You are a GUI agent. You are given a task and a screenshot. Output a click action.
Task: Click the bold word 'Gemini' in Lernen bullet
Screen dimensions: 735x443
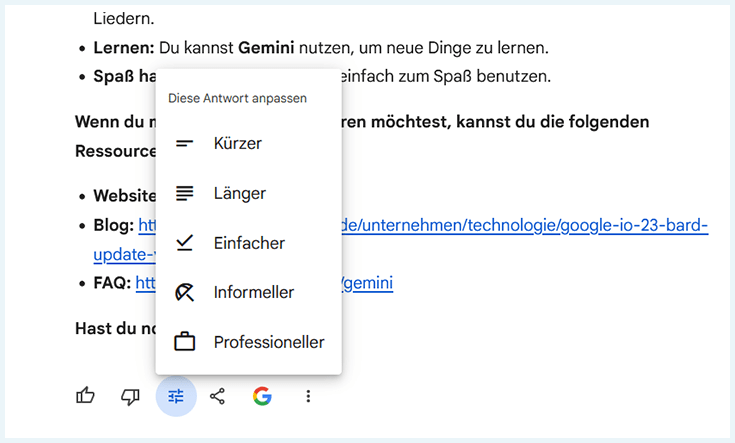(266, 48)
